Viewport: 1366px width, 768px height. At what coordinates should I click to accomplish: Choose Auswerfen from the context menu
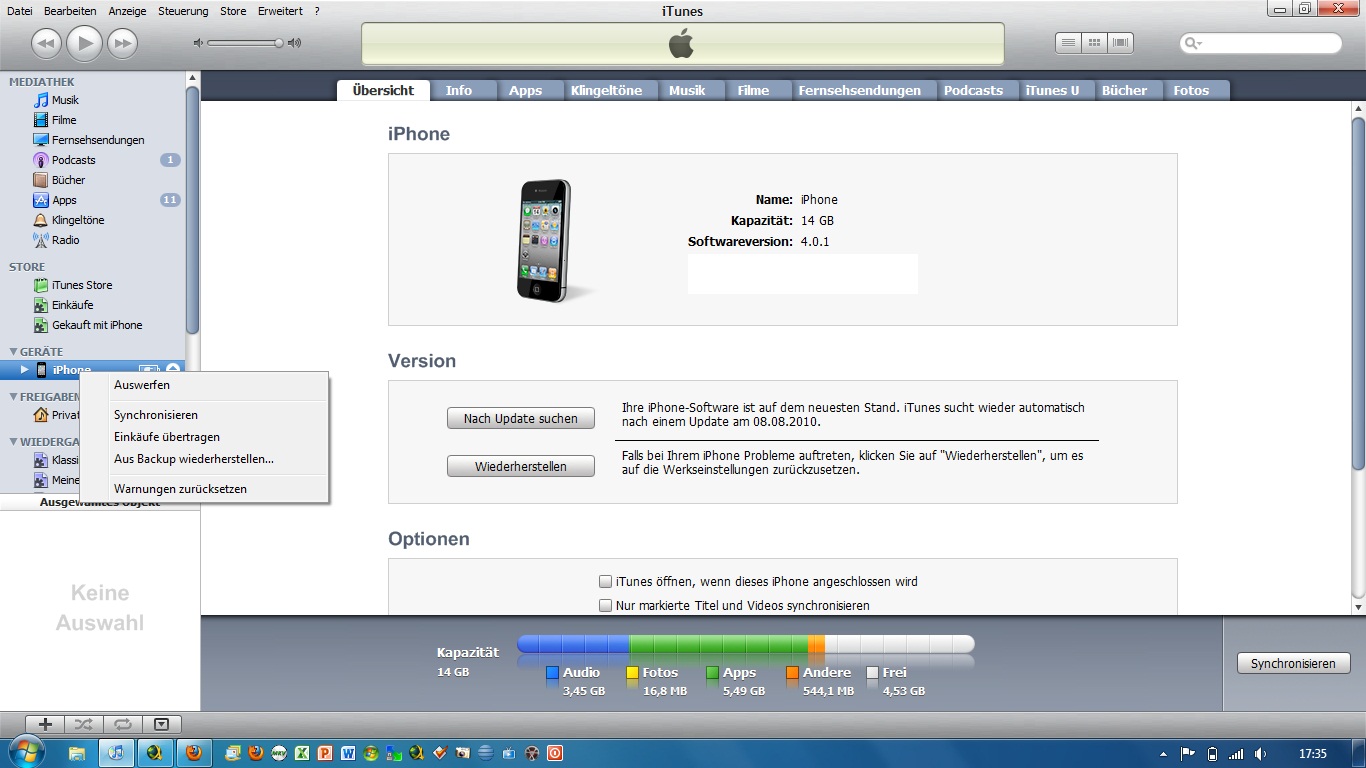point(142,385)
